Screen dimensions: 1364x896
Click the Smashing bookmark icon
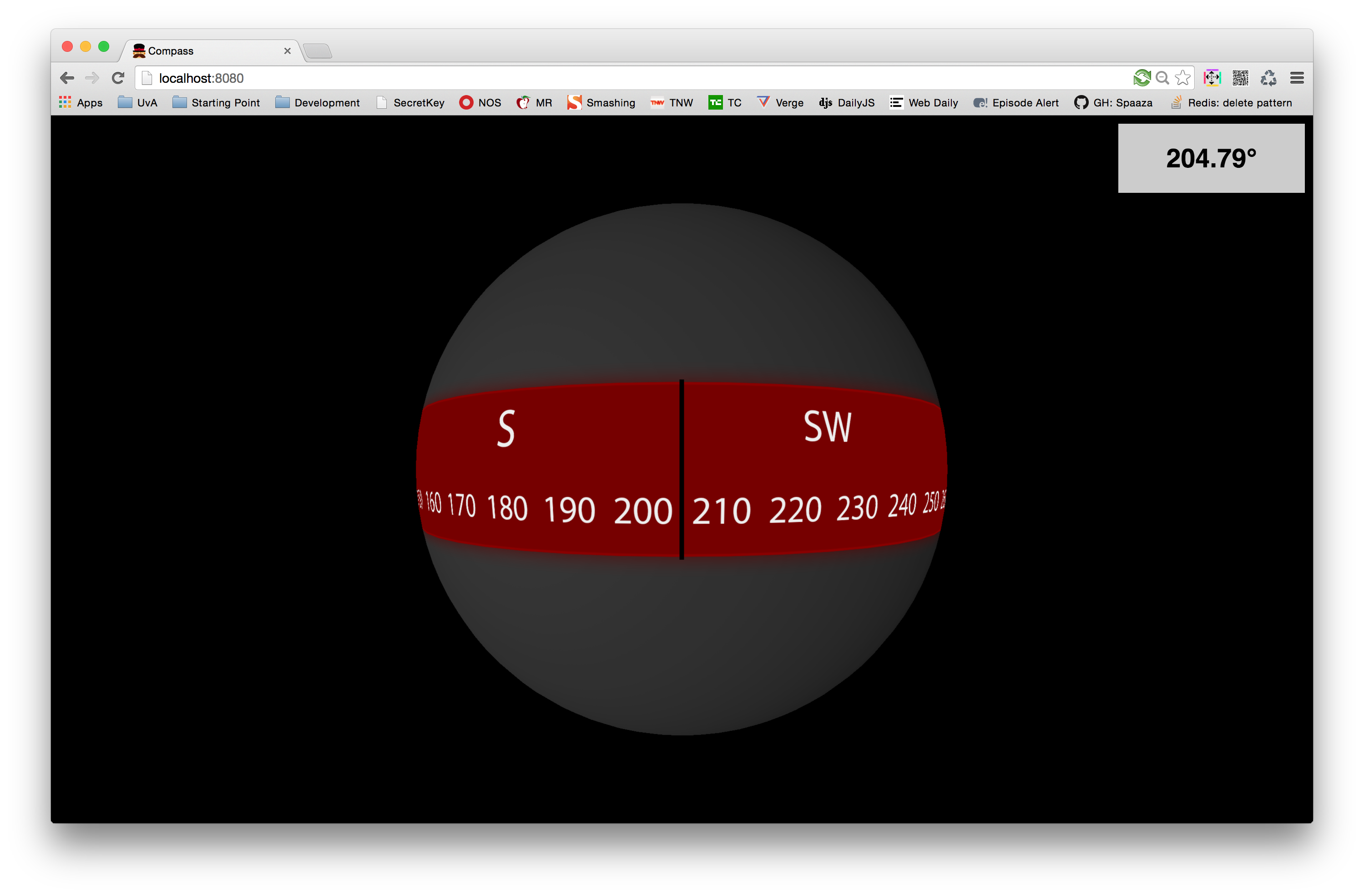point(577,102)
